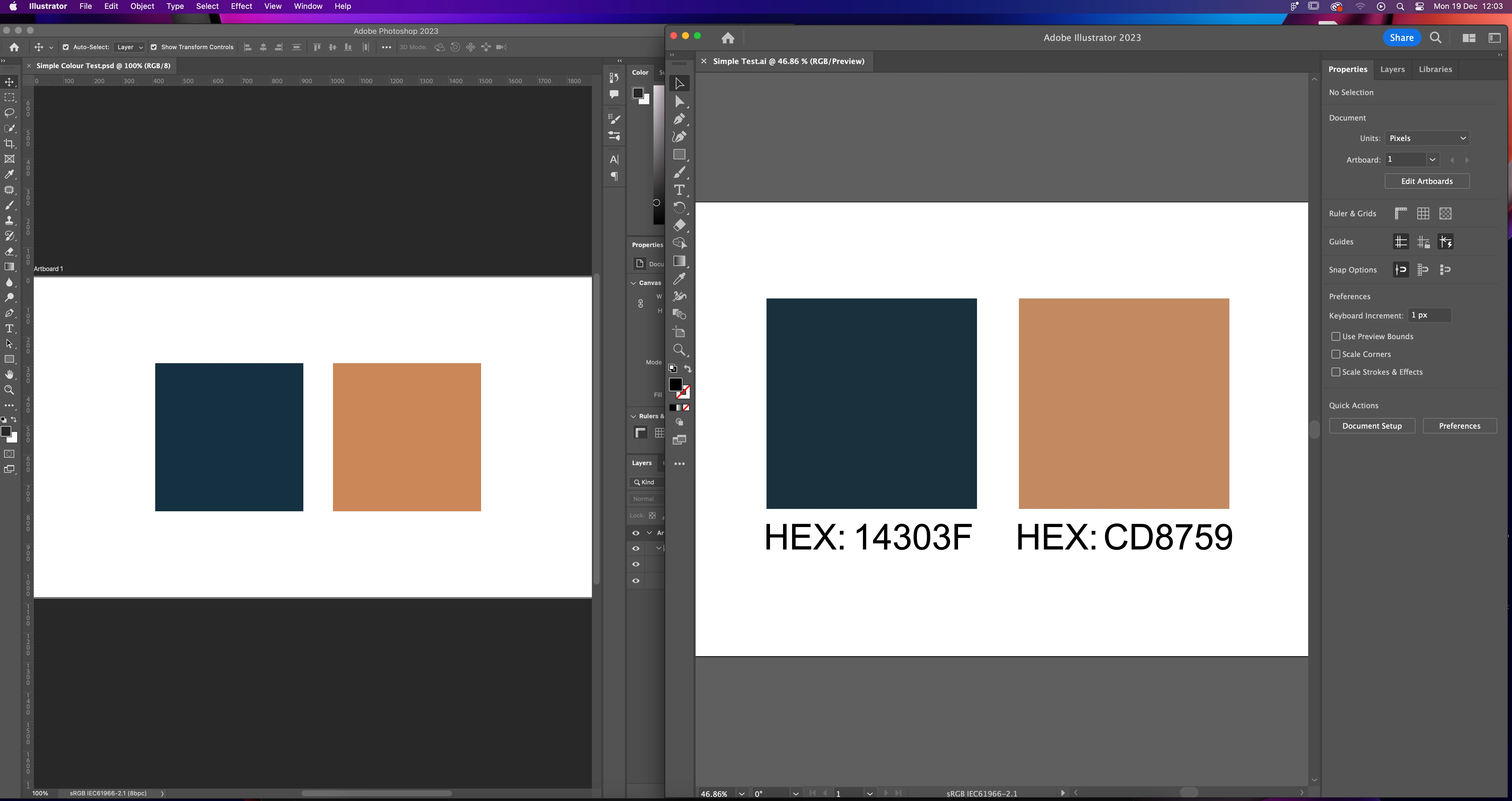This screenshot has width=1512, height=801.
Task: Switch to the Libraries tab
Action: click(1435, 69)
